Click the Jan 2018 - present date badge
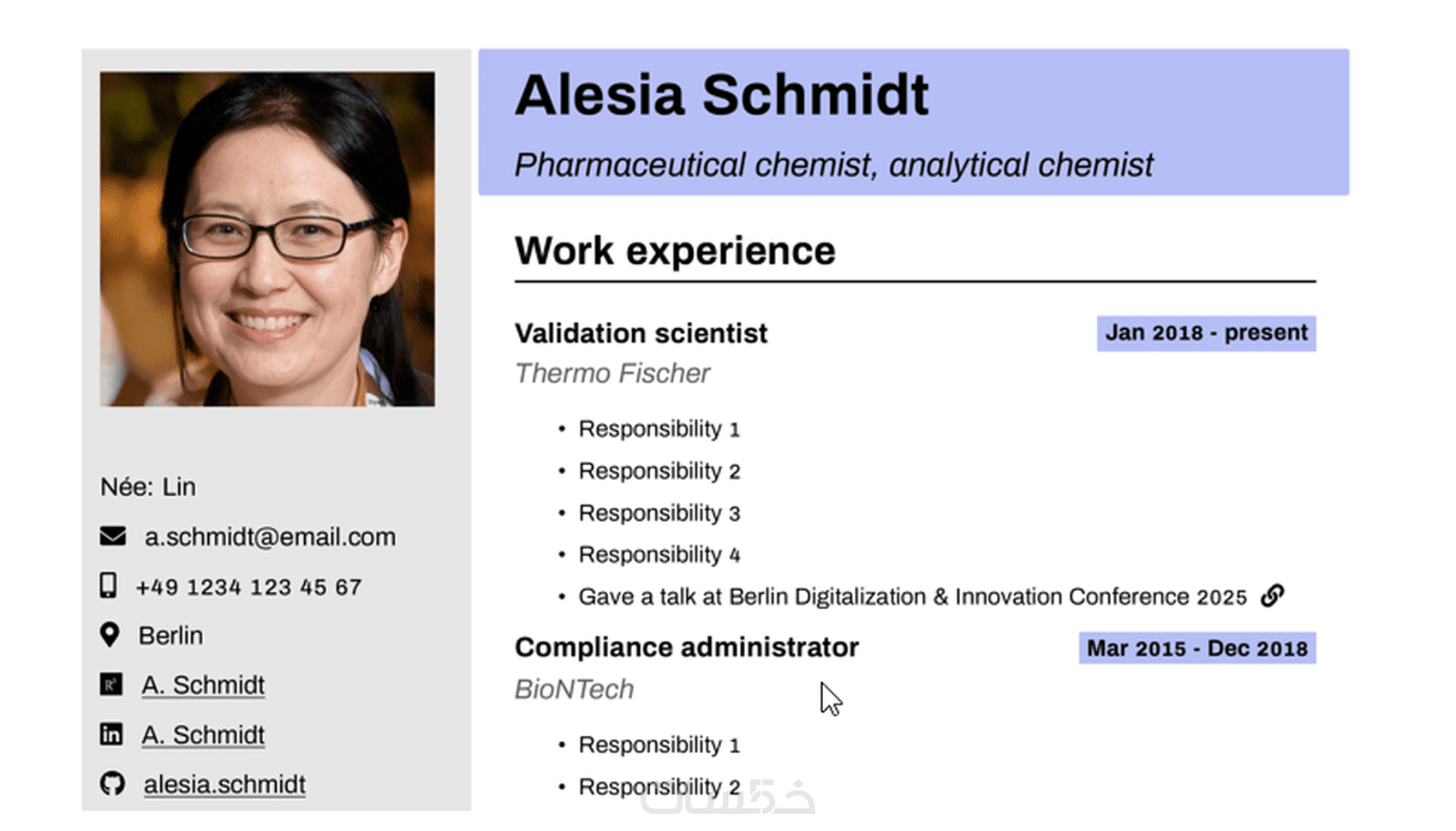Screen dimensions: 1456x831 (1206, 333)
